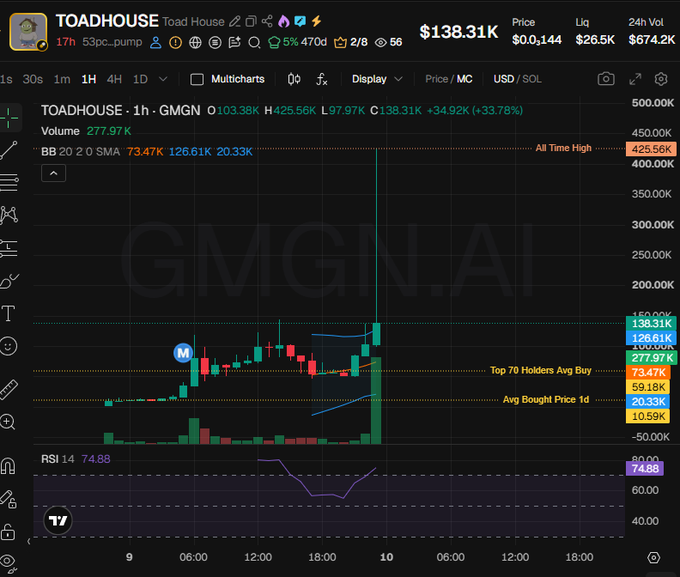The width and height of the screenshot is (680, 577).
Task: Toggle magnet snap mode
Action: tap(8, 466)
